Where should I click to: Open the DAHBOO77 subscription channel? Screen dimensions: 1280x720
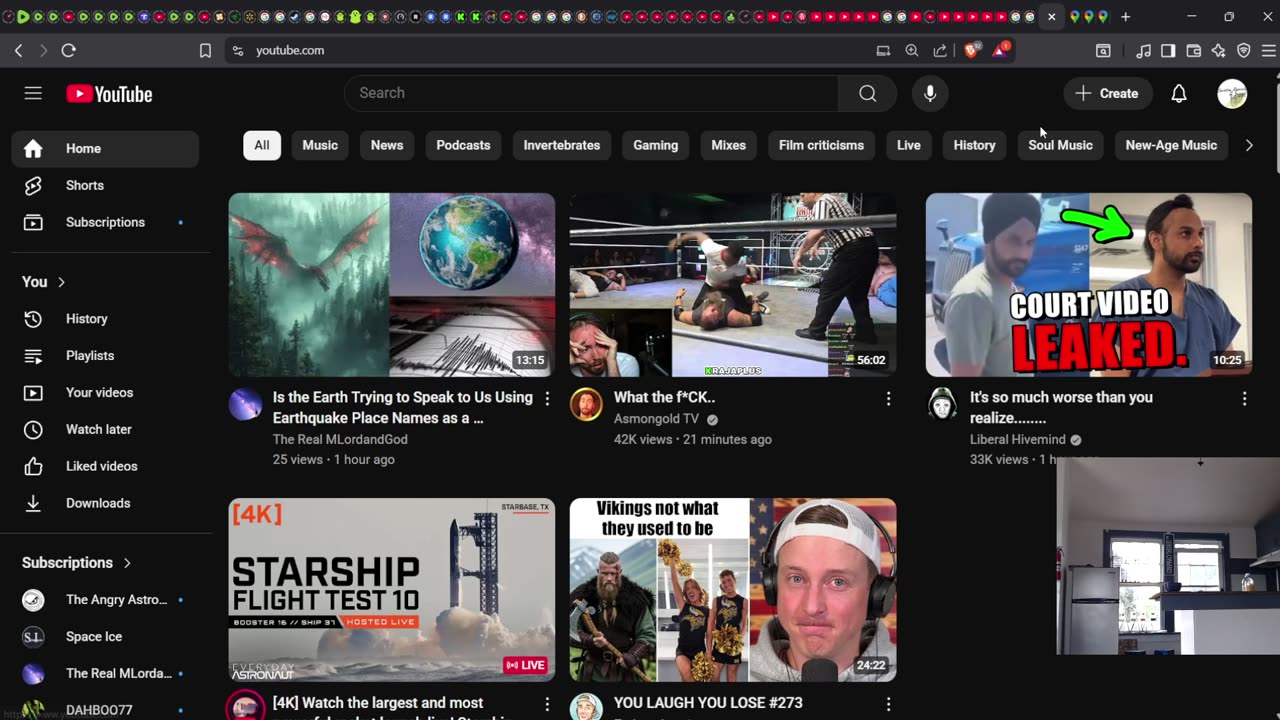tap(105, 710)
